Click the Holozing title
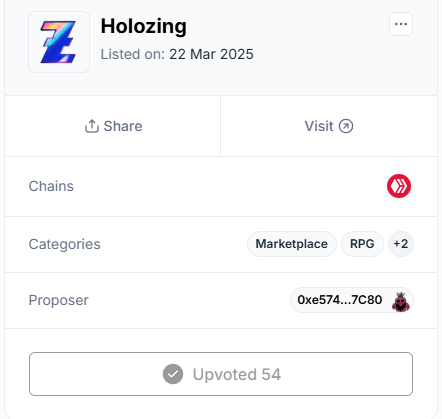 144,27
